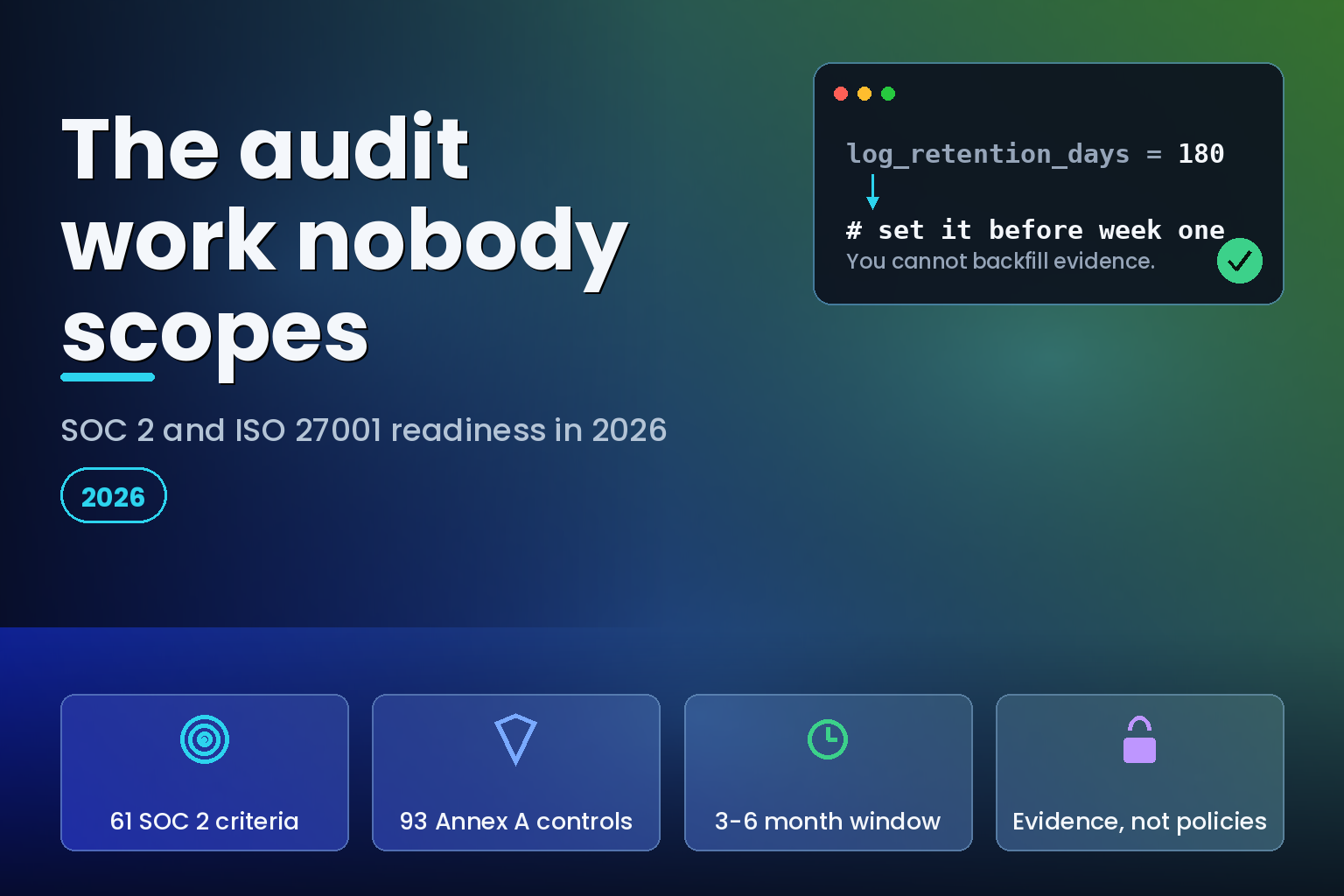The width and height of the screenshot is (1344, 896).
Task: Click the green clock icon
Action: point(828,739)
